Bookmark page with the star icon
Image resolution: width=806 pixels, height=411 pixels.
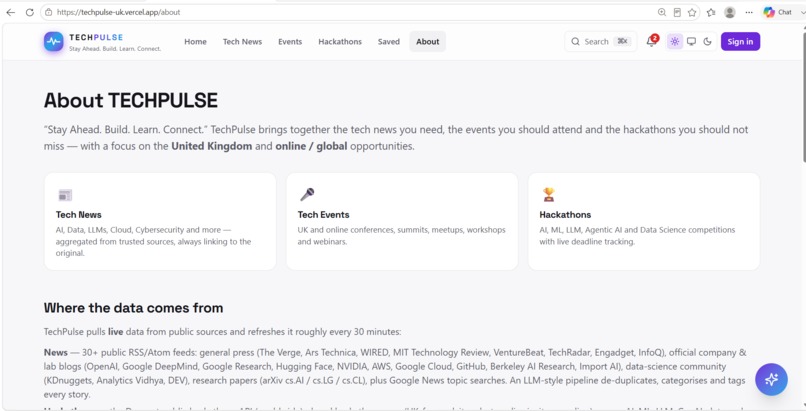[x=692, y=12]
